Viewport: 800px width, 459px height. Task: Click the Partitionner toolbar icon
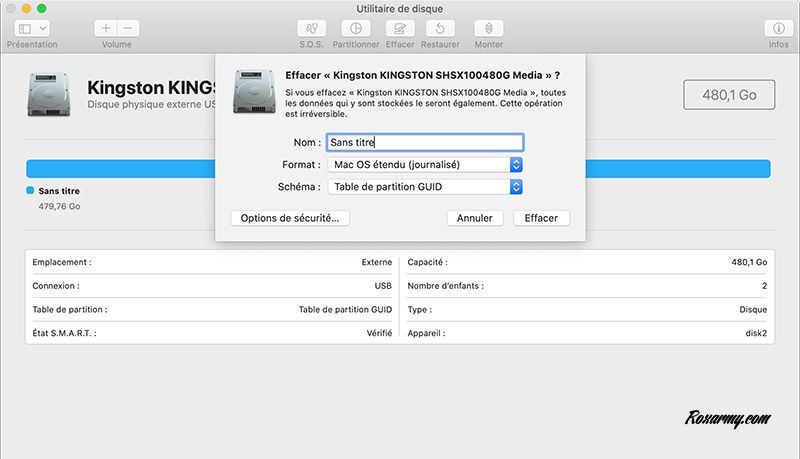pos(357,29)
